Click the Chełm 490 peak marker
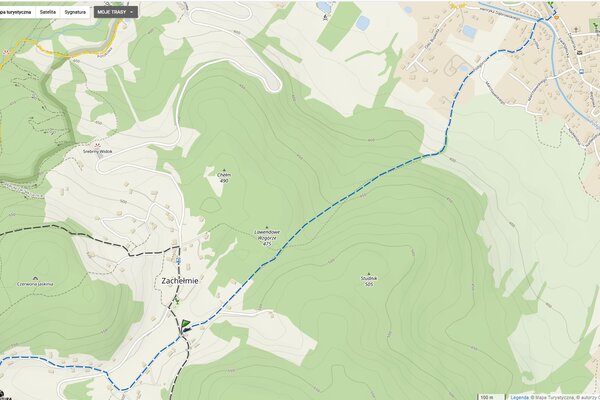 point(224,170)
